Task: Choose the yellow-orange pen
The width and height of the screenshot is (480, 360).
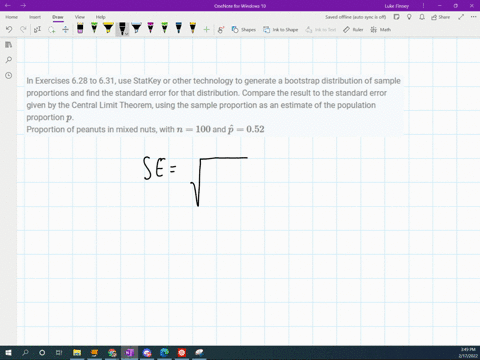Action: [x=193, y=28]
